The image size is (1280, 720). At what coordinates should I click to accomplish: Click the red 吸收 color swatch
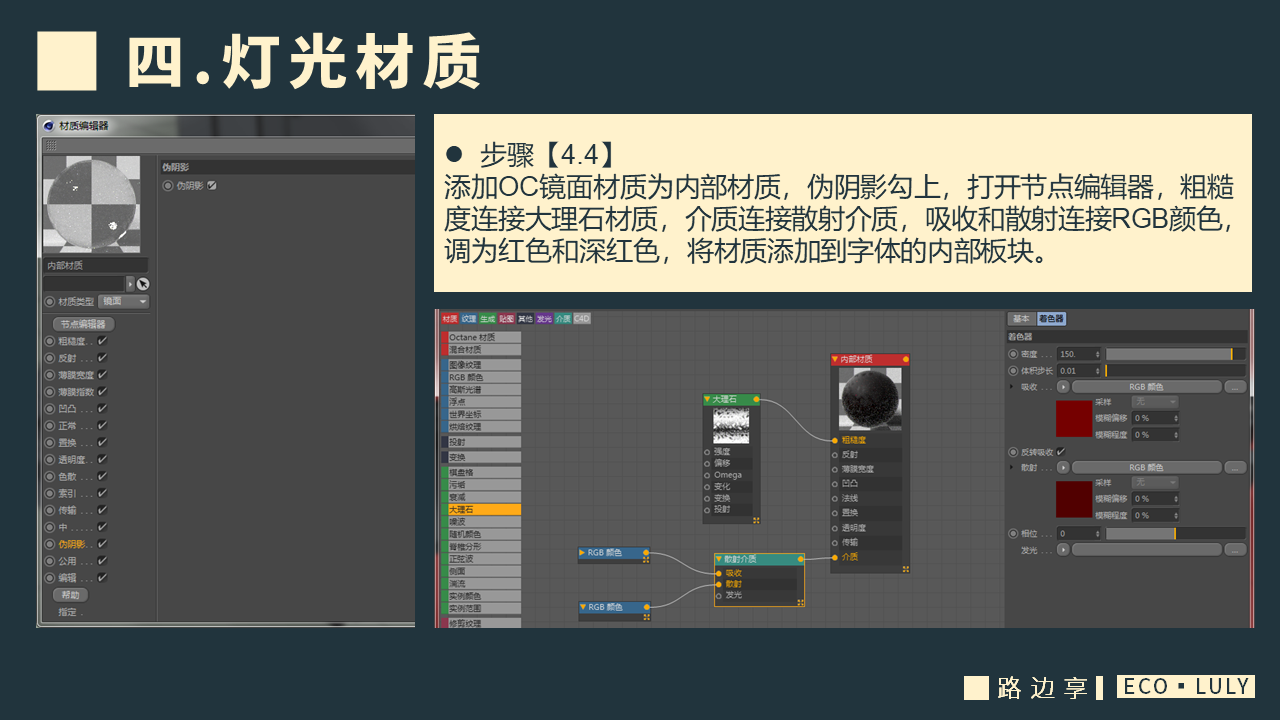tap(1074, 418)
